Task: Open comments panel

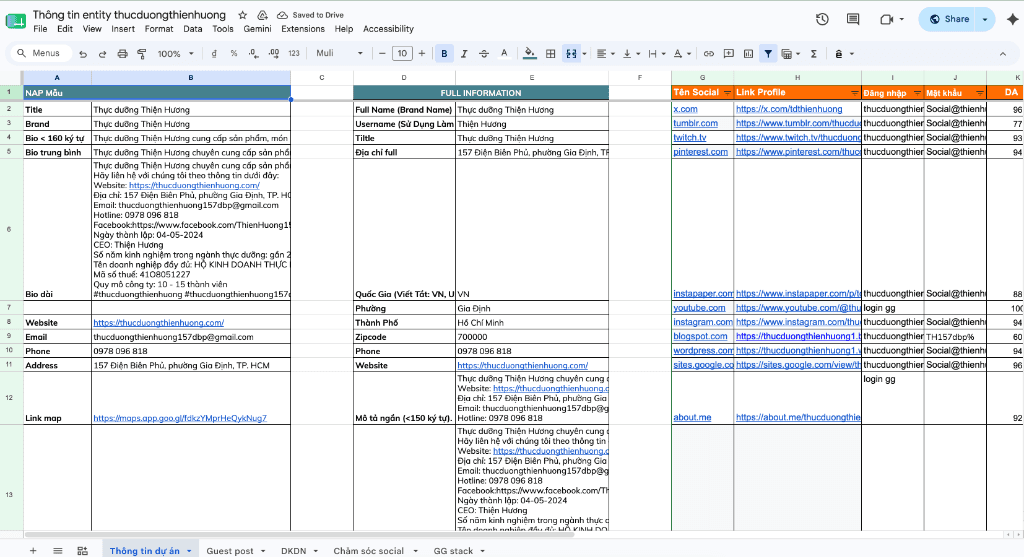Action: tap(853, 20)
